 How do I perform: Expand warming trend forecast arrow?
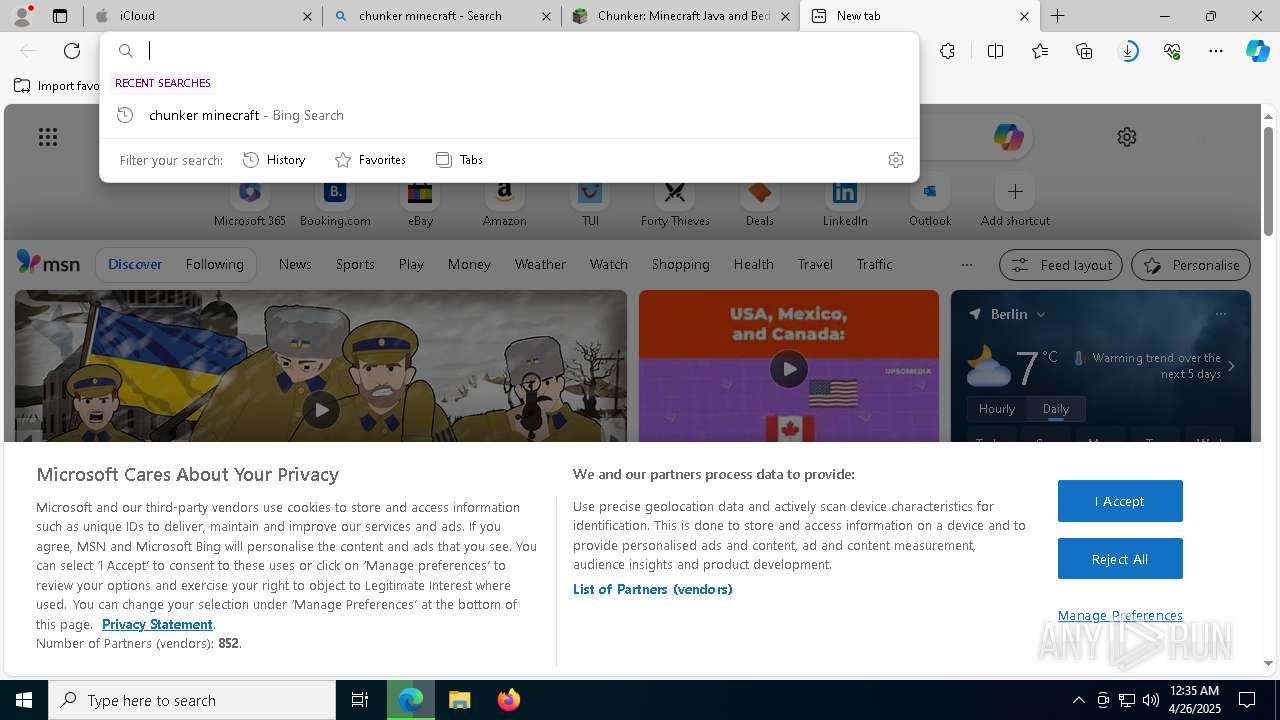(x=1231, y=366)
